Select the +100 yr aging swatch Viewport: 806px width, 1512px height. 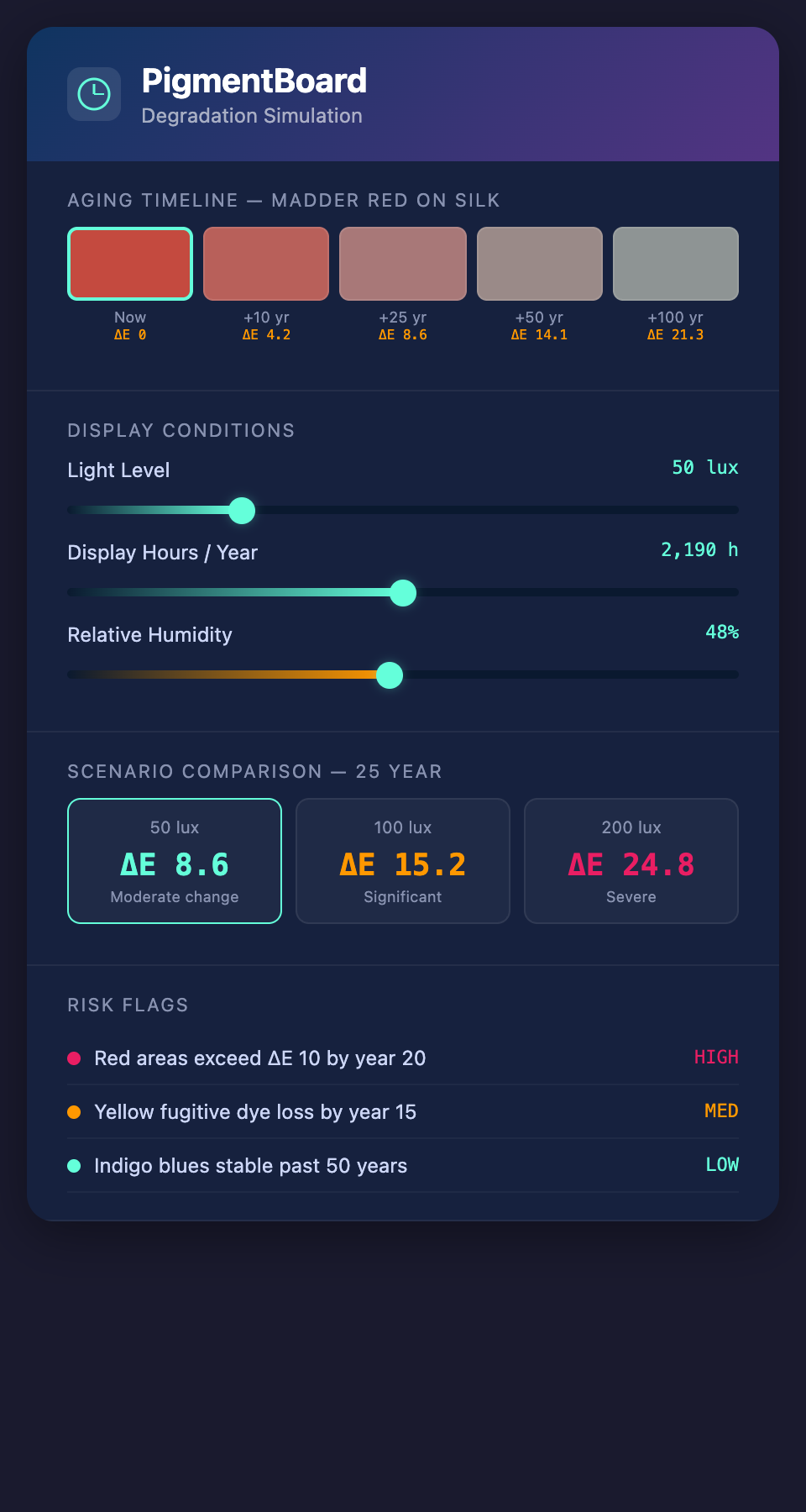[676, 264]
